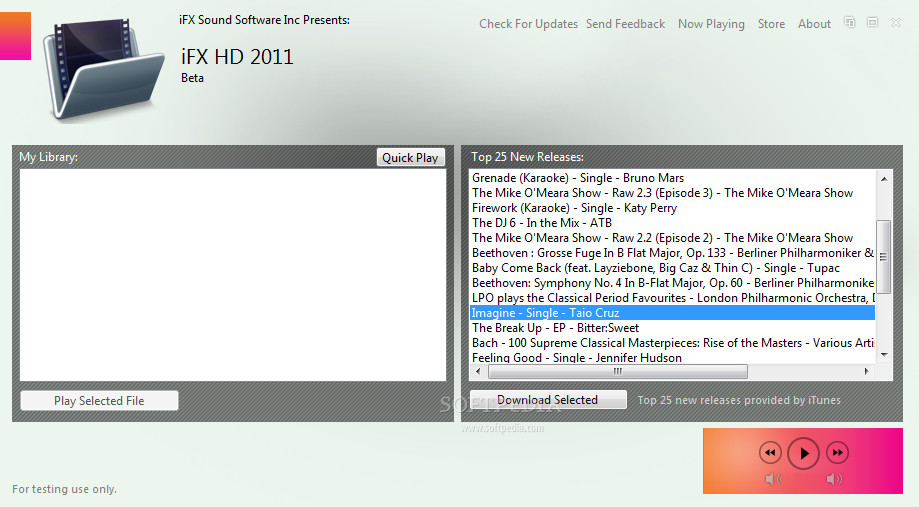Viewport: 919px width, 507px height.
Task: Select Imagine - Single - Taio Cruz
Action: coord(672,313)
